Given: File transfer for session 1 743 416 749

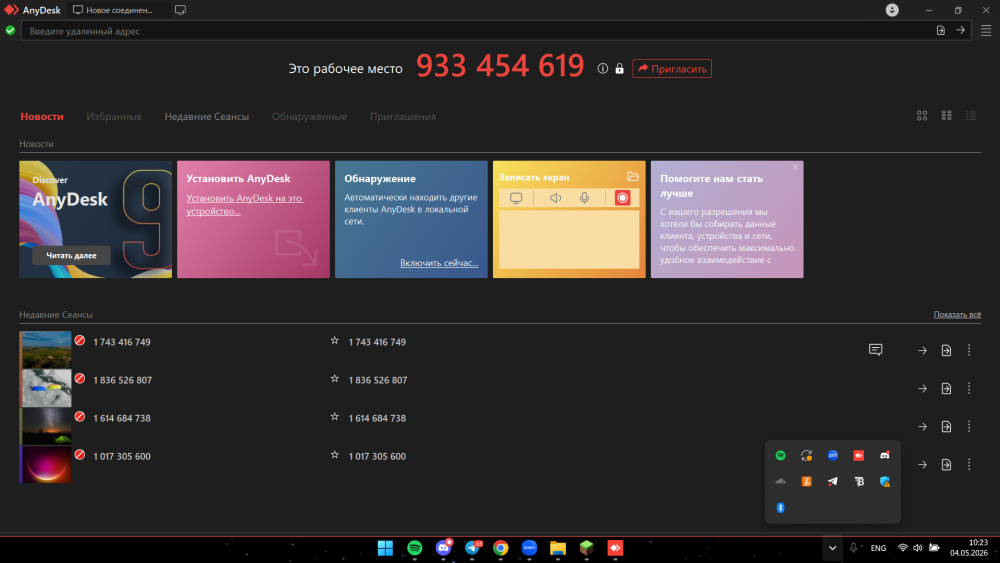Looking at the screenshot, I should click(946, 350).
